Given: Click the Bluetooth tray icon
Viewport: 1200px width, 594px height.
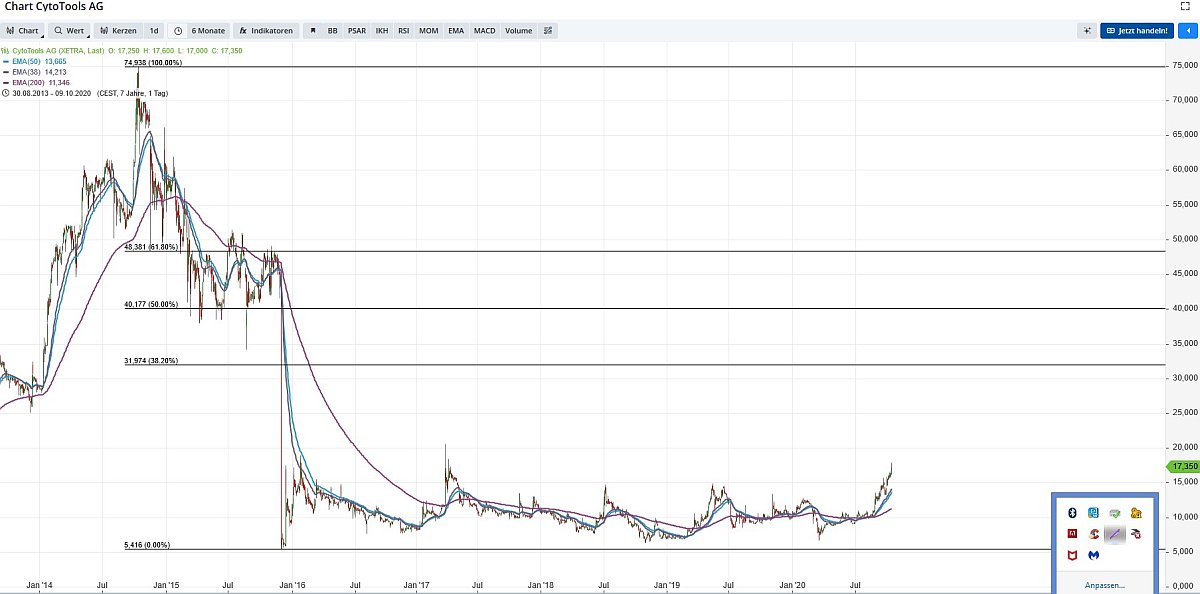Looking at the screenshot, I should point(1071,513).
